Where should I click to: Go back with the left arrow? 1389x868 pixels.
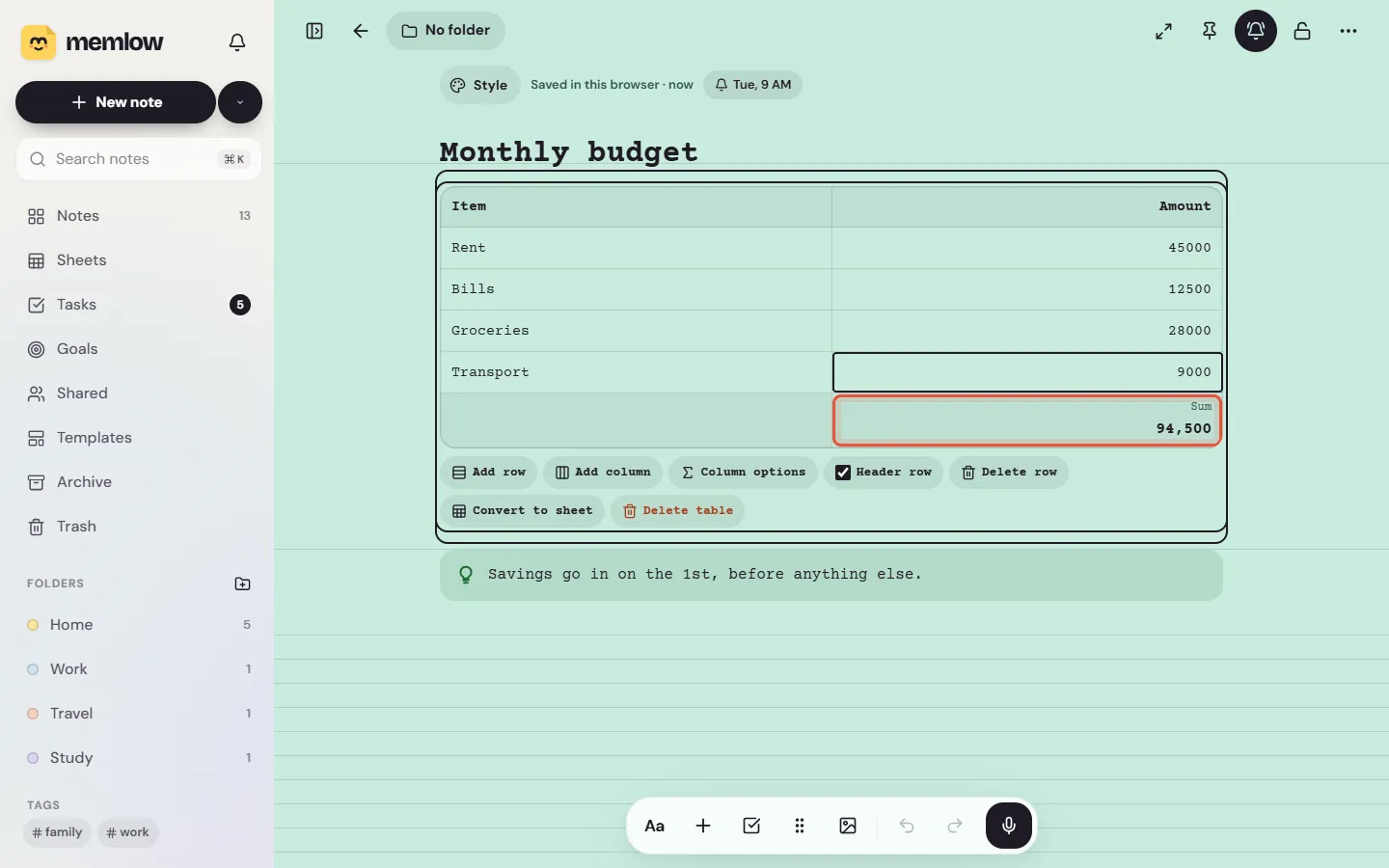pos(361,31)
